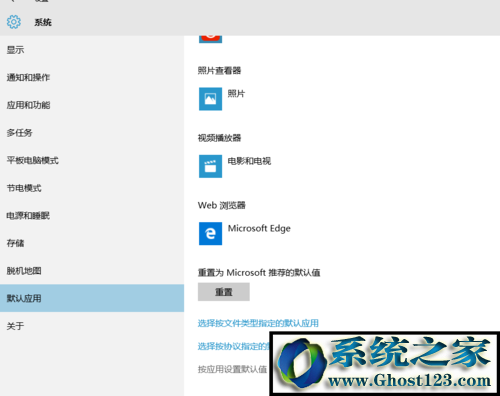Click the 系统 header title

43,22
